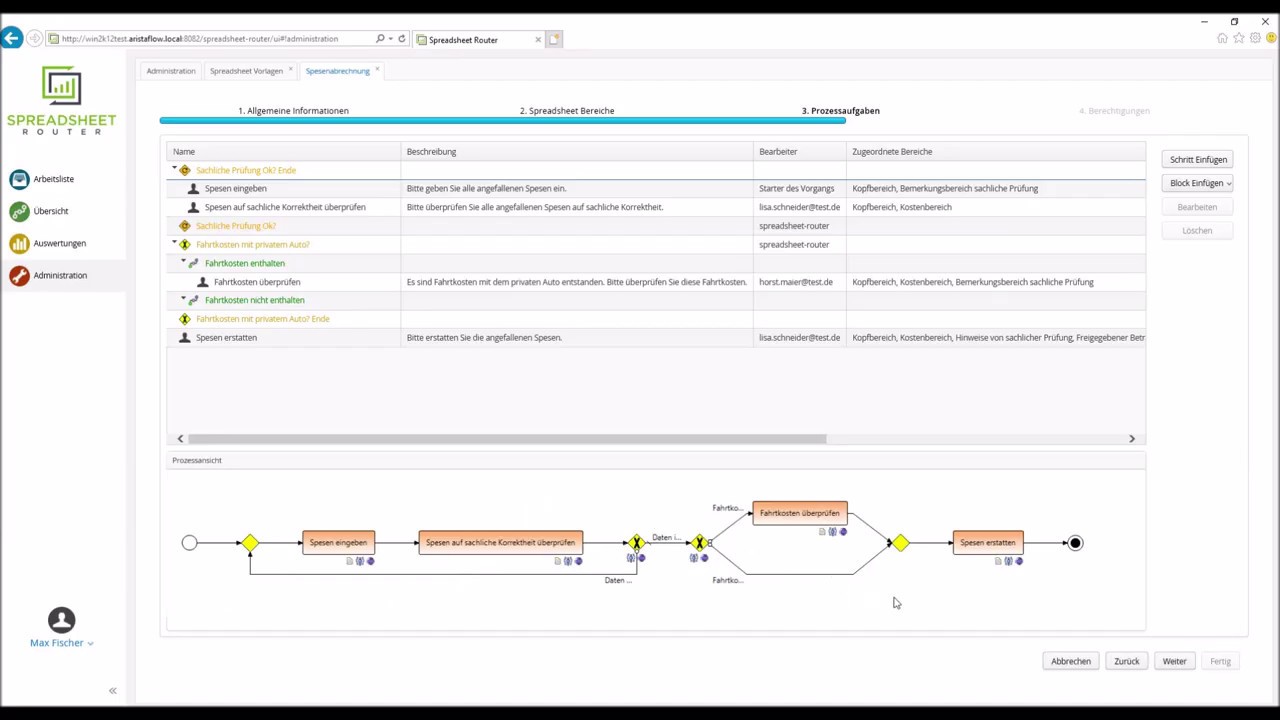Select the 'Spesen eingeben' diagram box
This screenshot has height=720, width=1280.
click(x=338, y=542)
